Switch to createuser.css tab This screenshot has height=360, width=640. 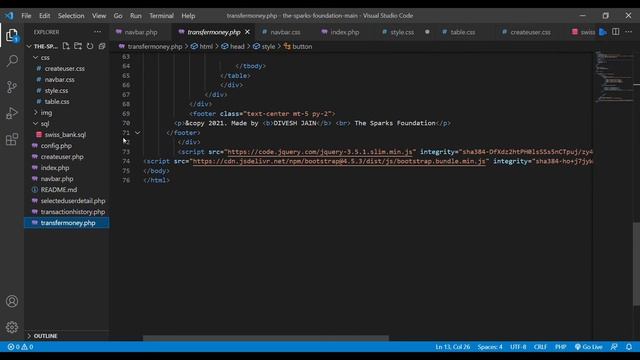(530, 32)
